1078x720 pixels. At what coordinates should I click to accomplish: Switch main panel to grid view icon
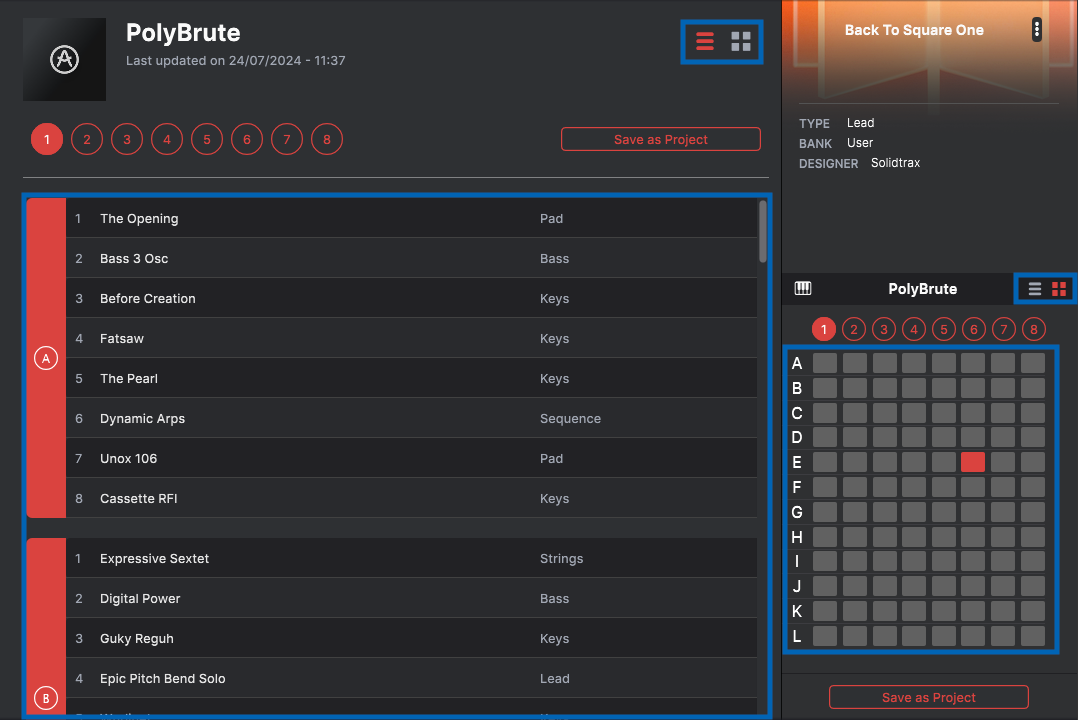pos(740,42)
